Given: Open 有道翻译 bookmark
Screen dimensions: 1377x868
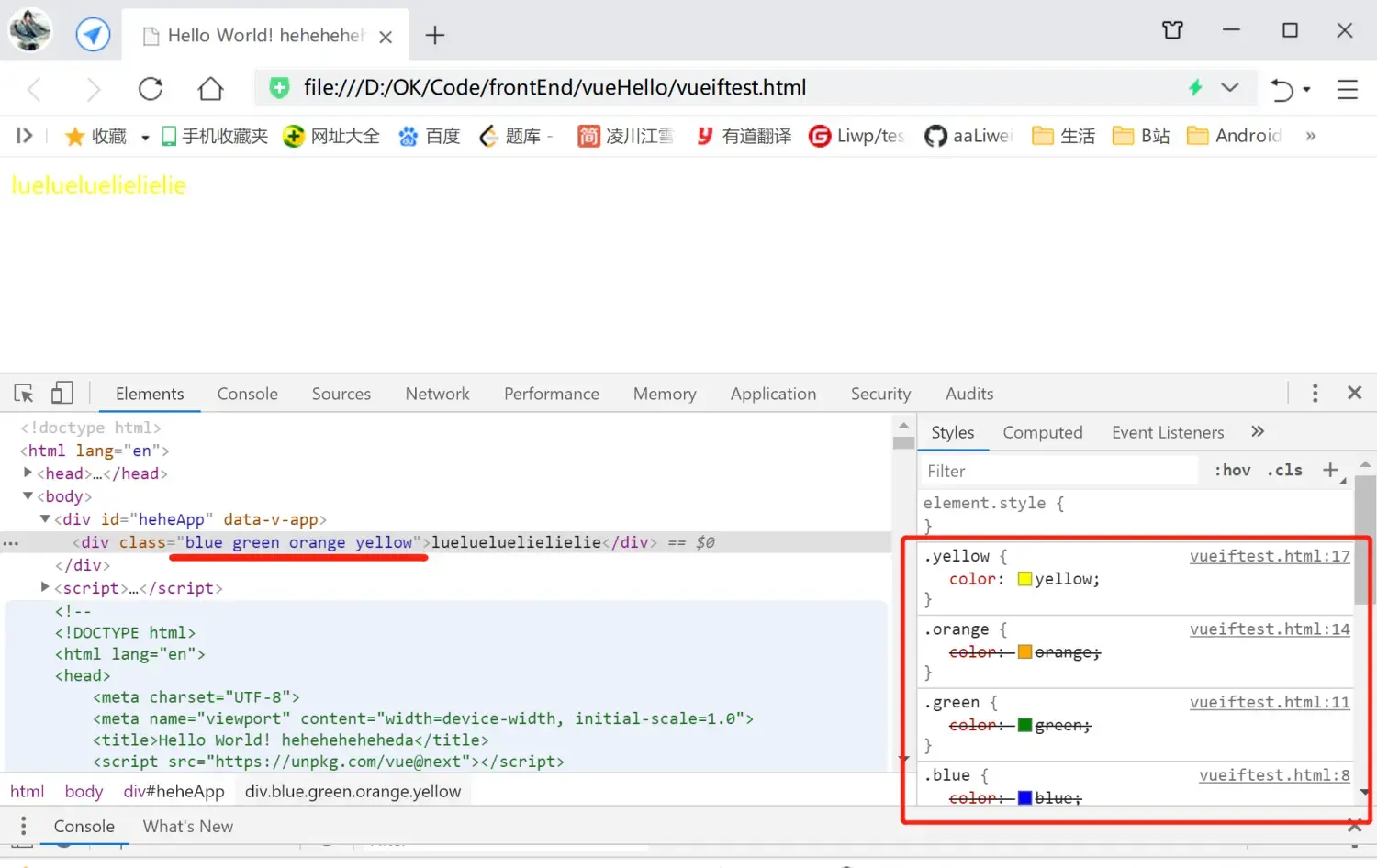Looking at the screenshot, I should point(743,137).
